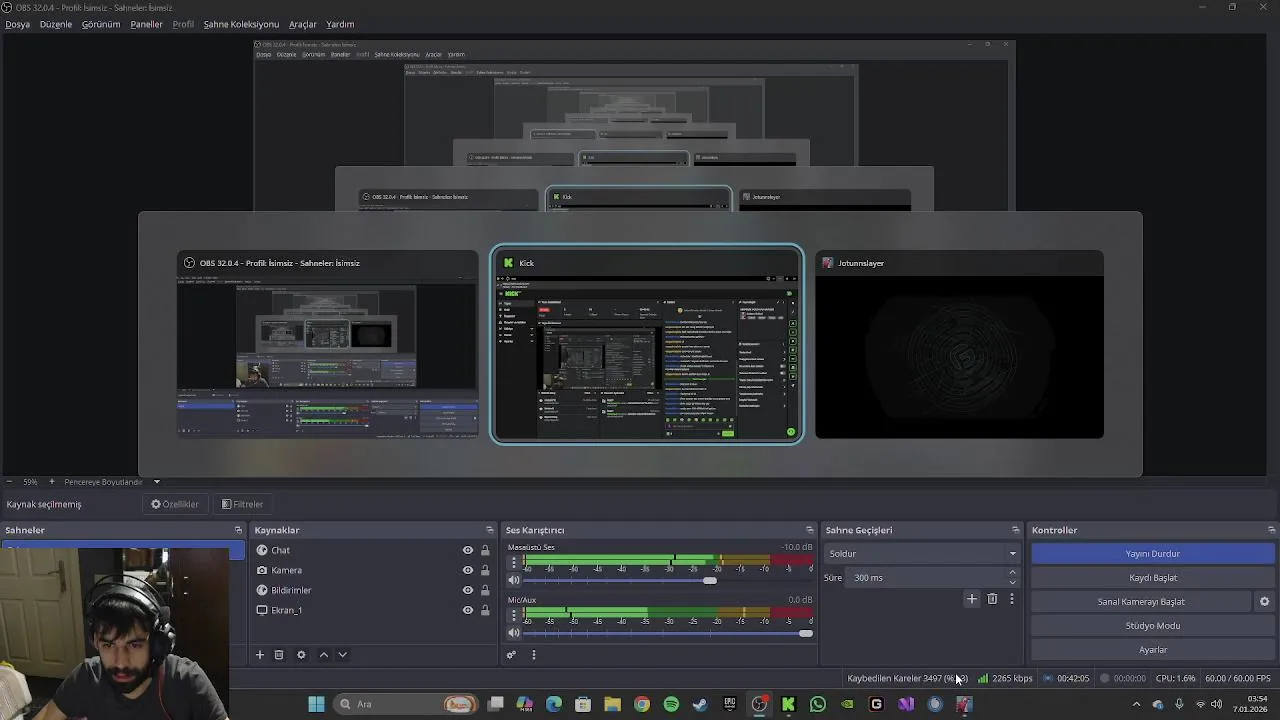Toggle the lock on the Kamera source

point(485,570)
